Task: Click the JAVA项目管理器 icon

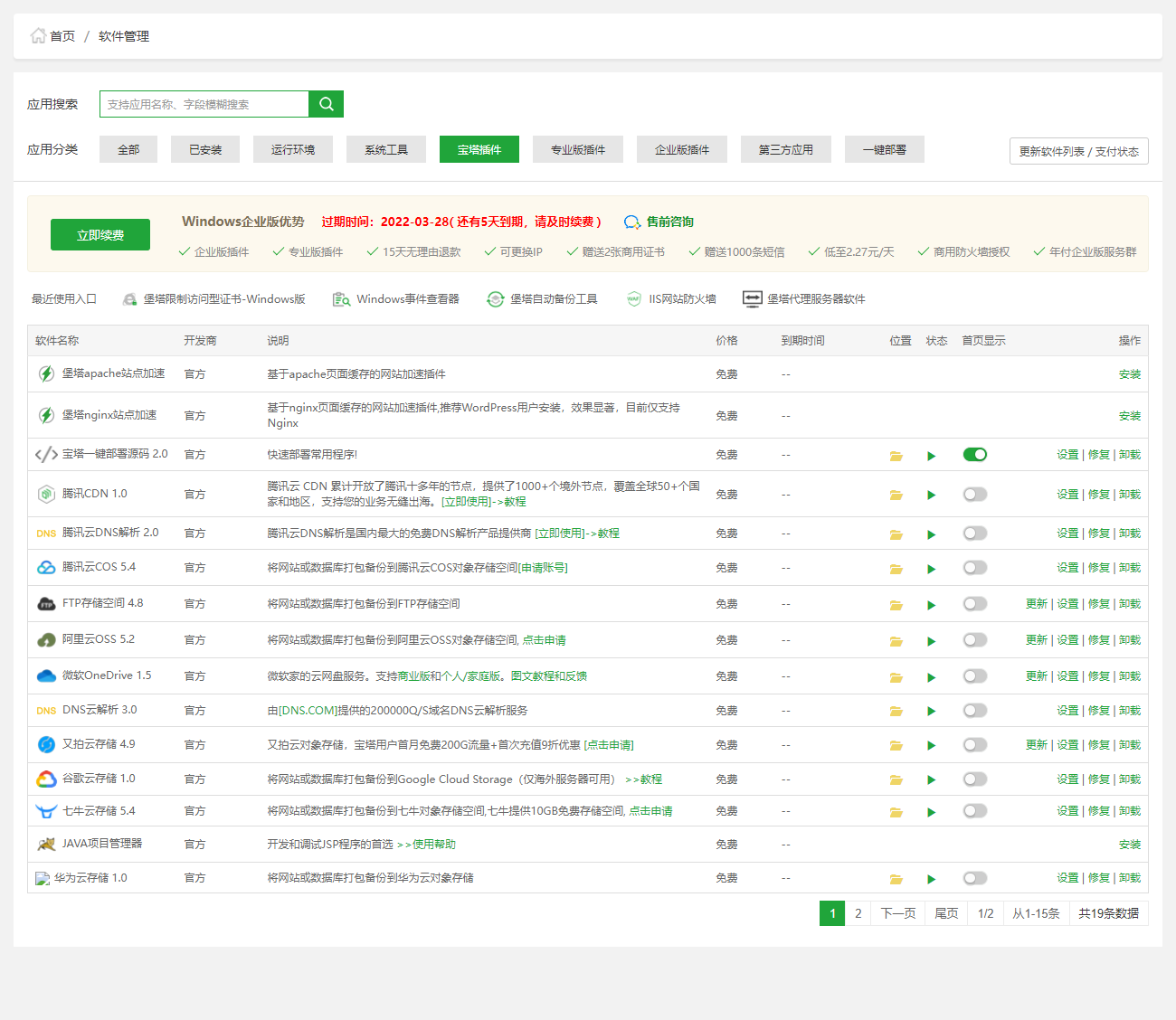Action: tap(46, 844)
